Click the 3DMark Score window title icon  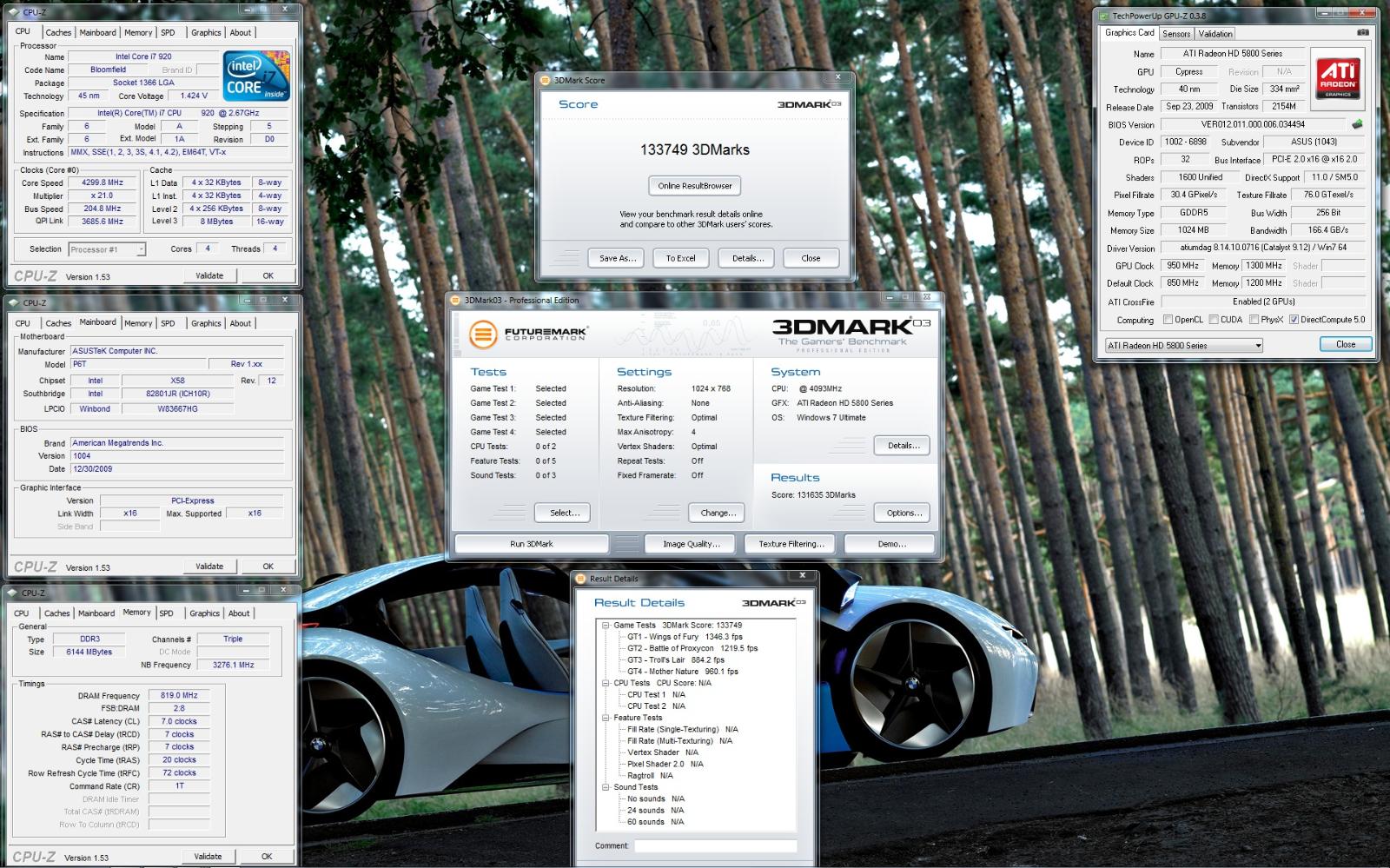(546, 80)
